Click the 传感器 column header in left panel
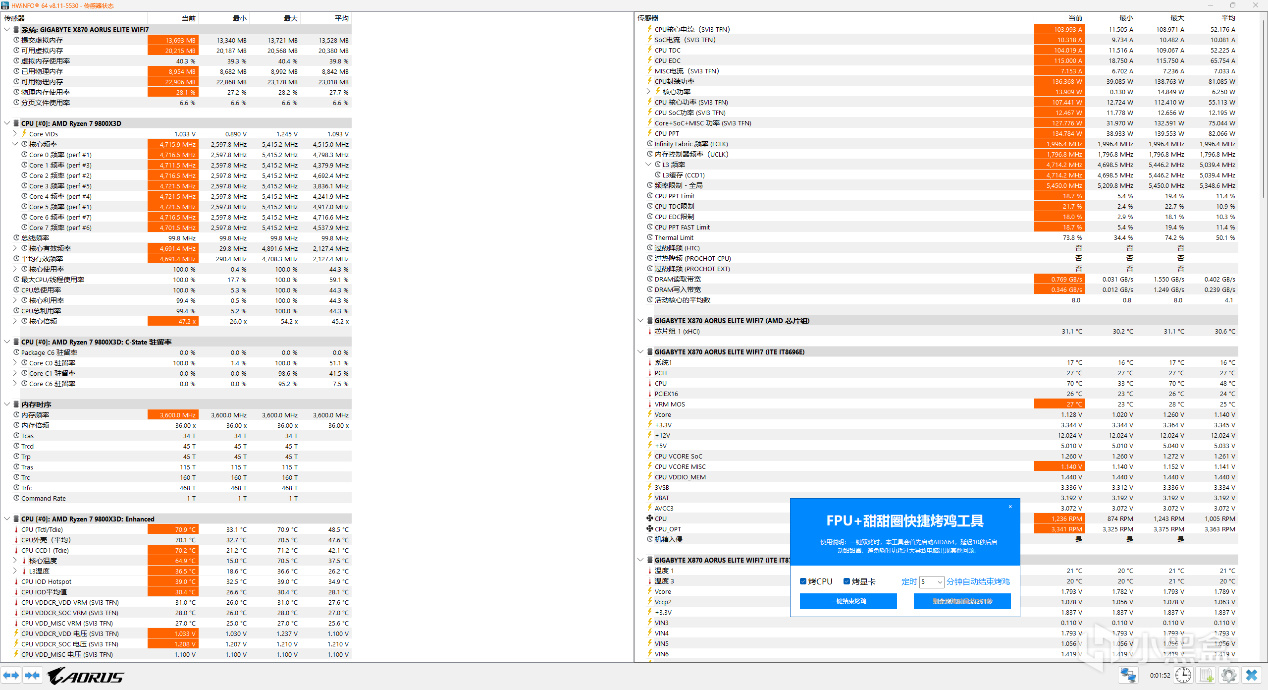Image resolution: width=1268 pixels, height=690 pixels. click(x=73, y=18)
